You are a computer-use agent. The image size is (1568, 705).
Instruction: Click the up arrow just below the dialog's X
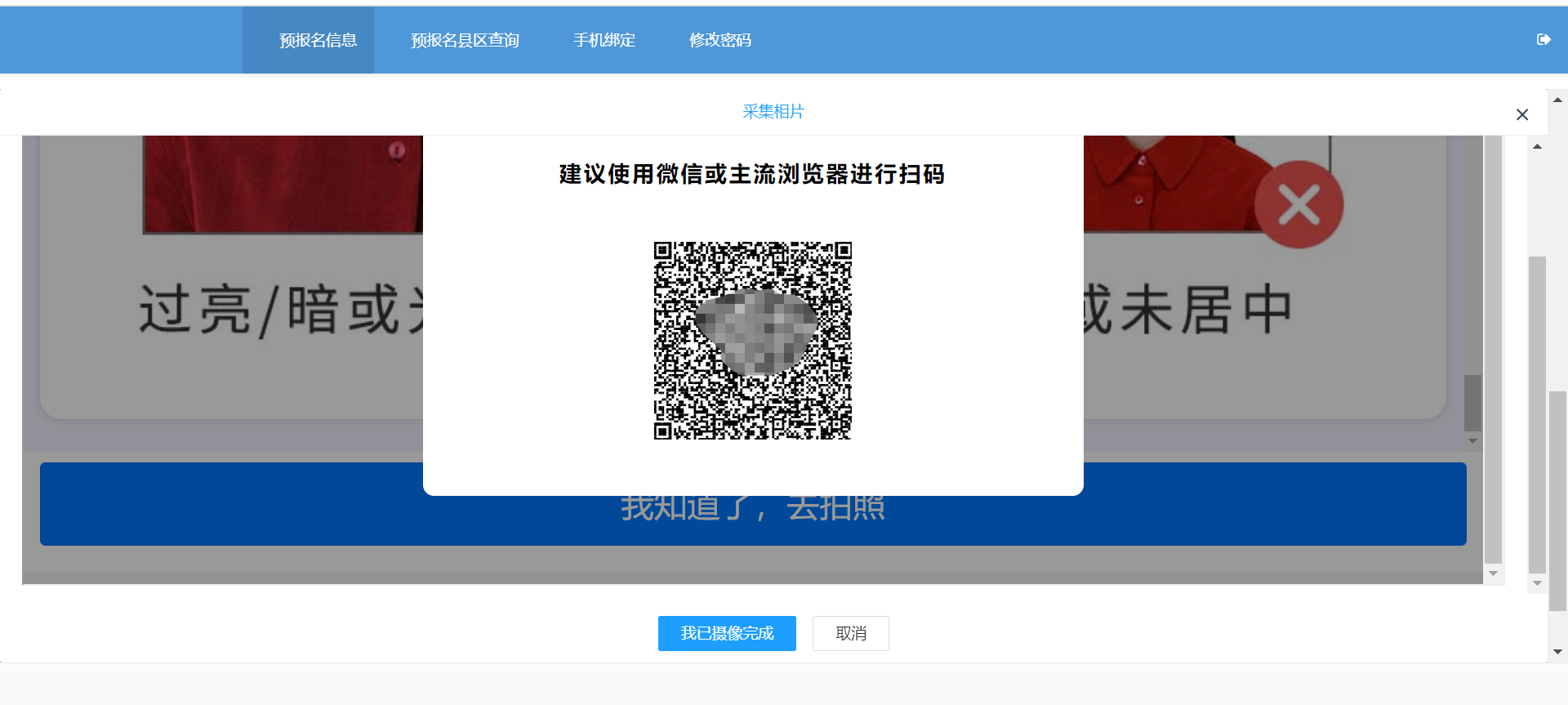(x=1537, y=147)
